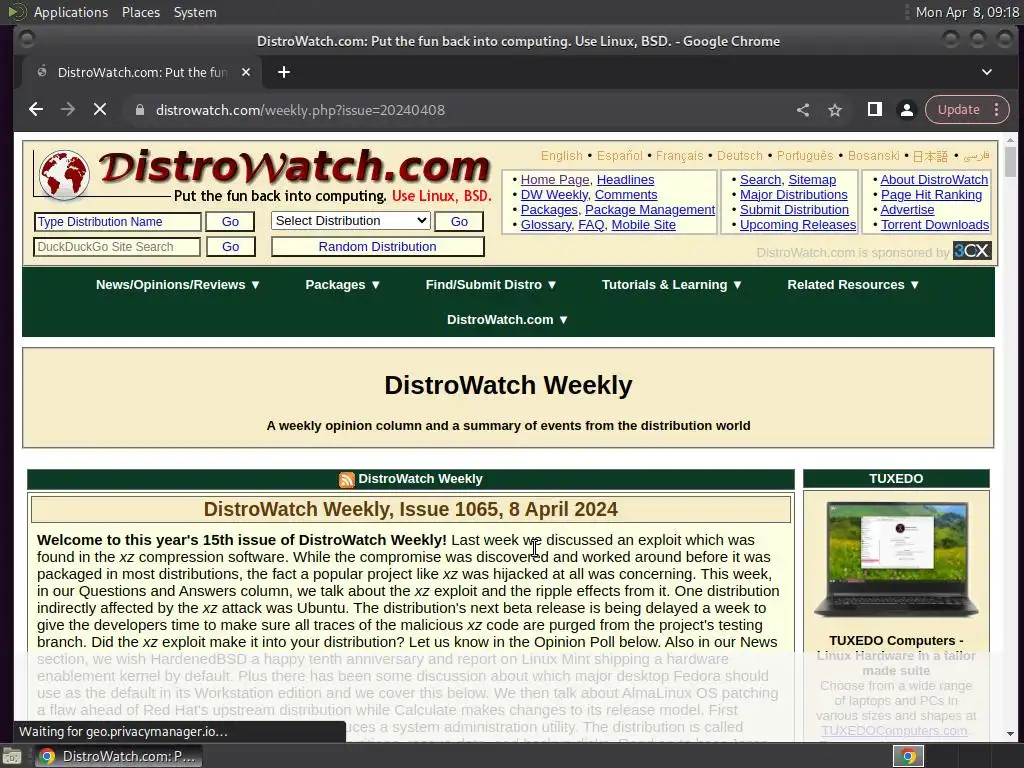Open the Submit Distribution link

pos(794,210)
